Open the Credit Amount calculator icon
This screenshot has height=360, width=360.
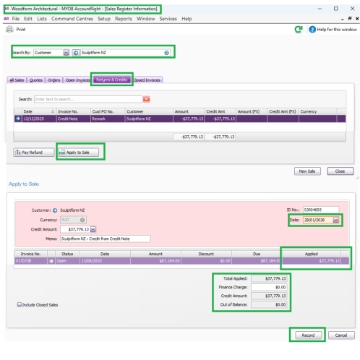pos(93,229)
